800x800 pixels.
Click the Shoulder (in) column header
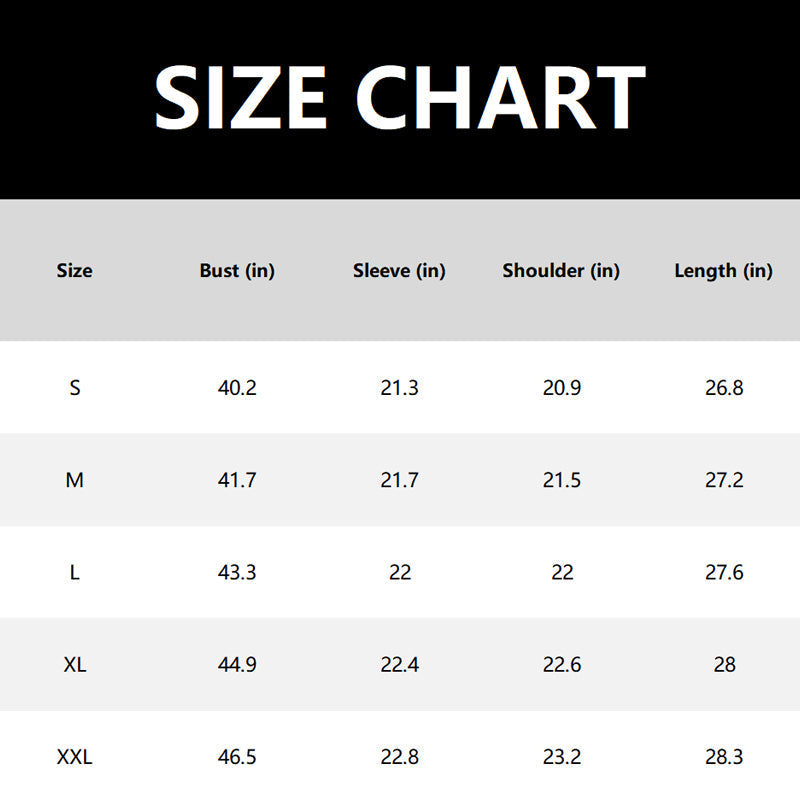tap(561, 270)
